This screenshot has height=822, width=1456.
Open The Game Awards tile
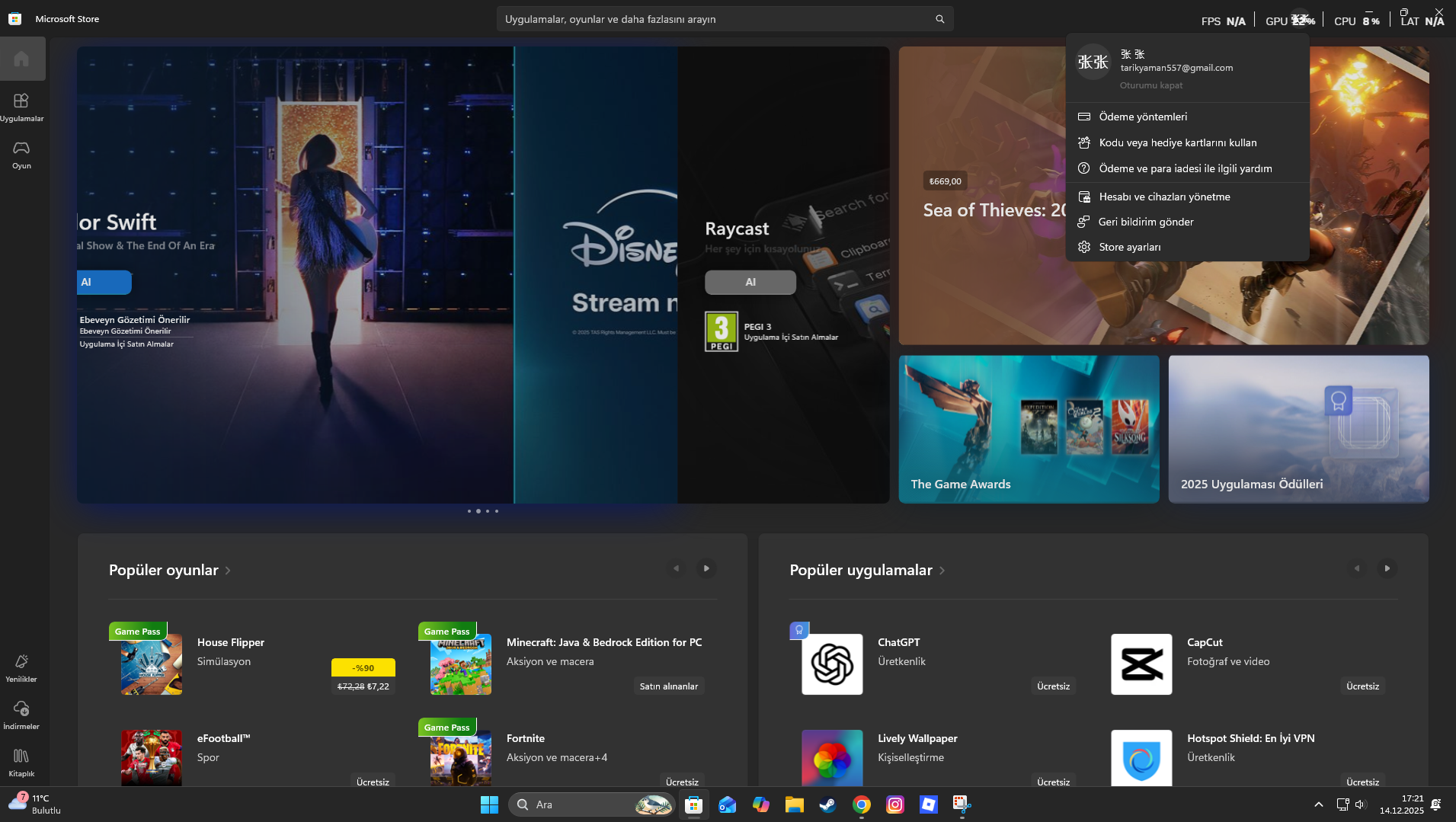1029,429
